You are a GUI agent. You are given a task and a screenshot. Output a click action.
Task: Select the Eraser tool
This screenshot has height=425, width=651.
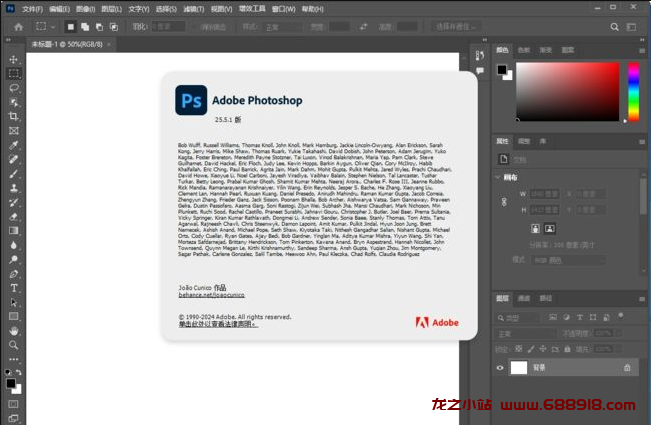pyautogui.click(x=14, y=216)
